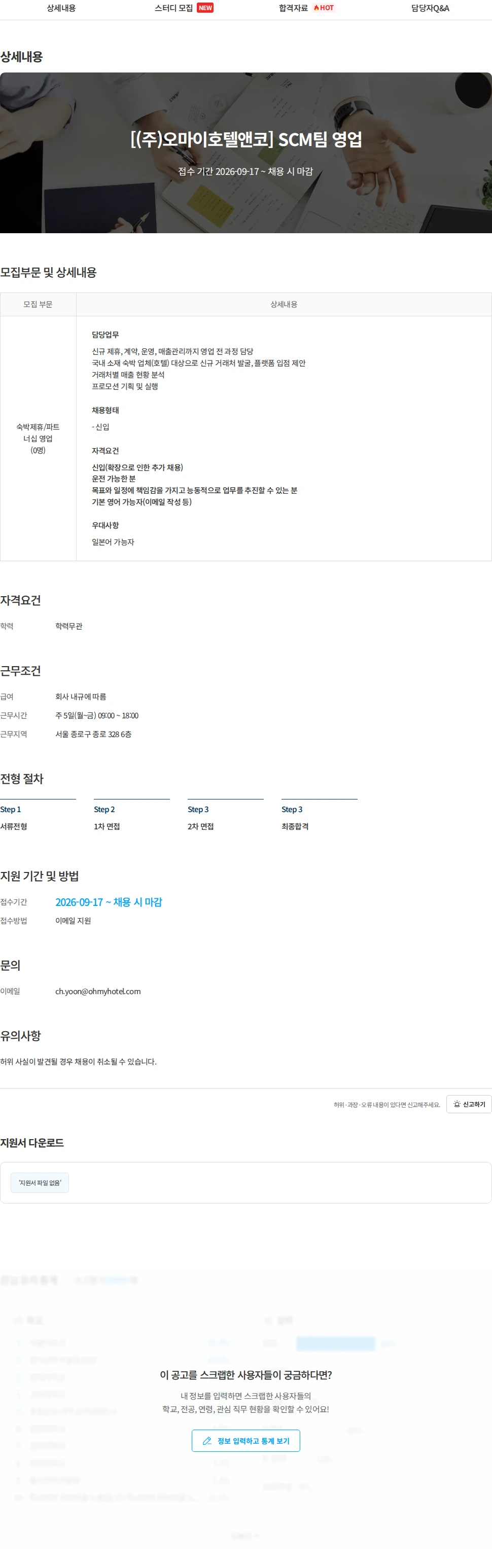Click the email ch.yoon@ohmyhotel.com
This screenshot has height=1568, width=492.
(x=98, y=991)
